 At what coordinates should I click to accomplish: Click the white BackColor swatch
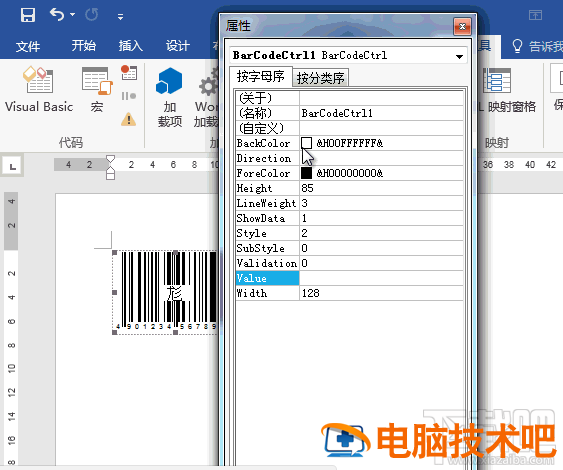[306, 143]
